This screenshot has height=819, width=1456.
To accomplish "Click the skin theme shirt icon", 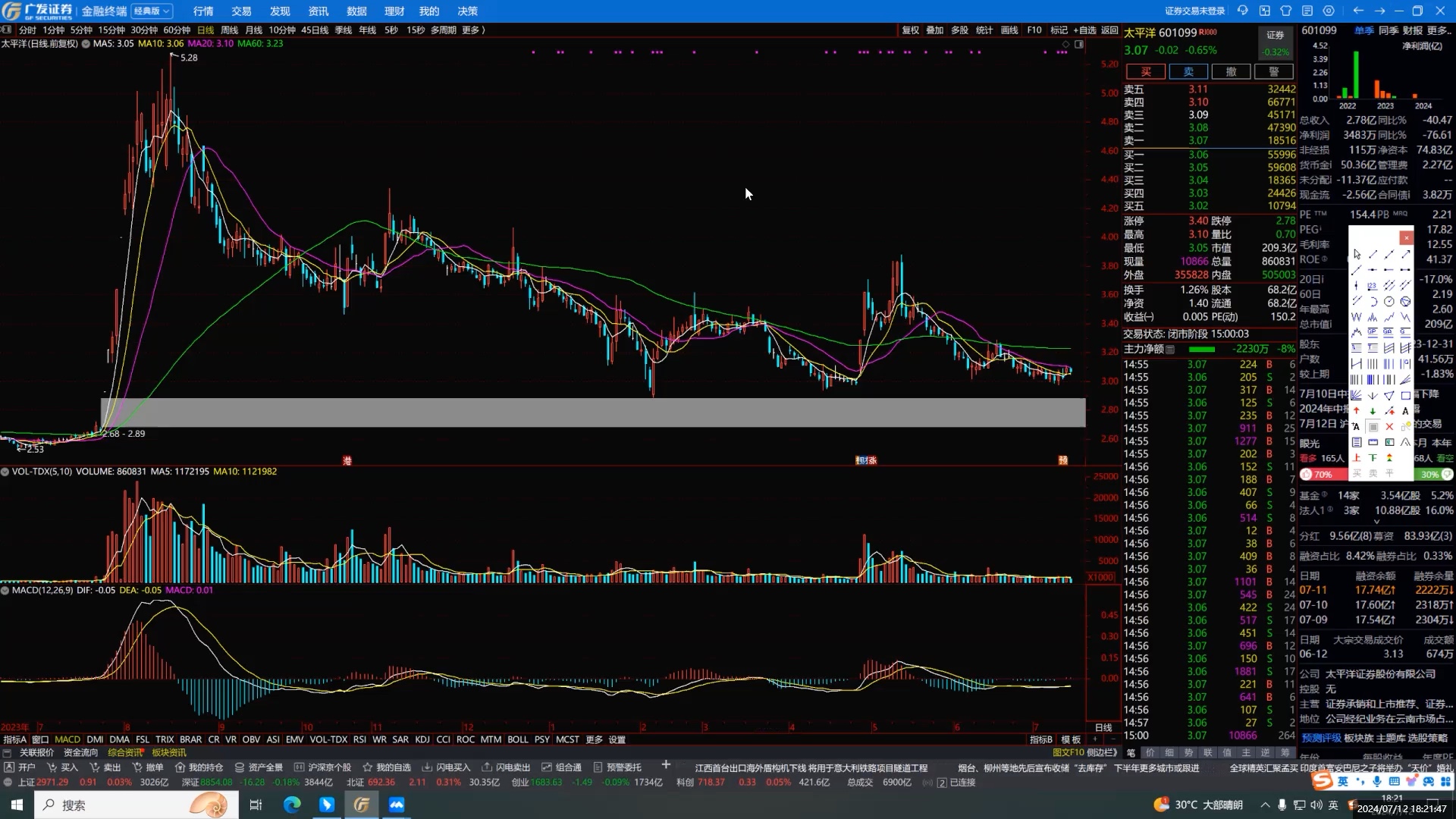I will pos(1286,11).
